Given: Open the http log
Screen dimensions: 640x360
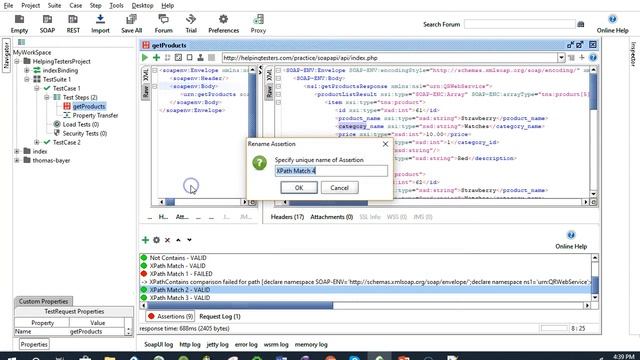Looking at the screenshot, I should [x=190, y=344].
